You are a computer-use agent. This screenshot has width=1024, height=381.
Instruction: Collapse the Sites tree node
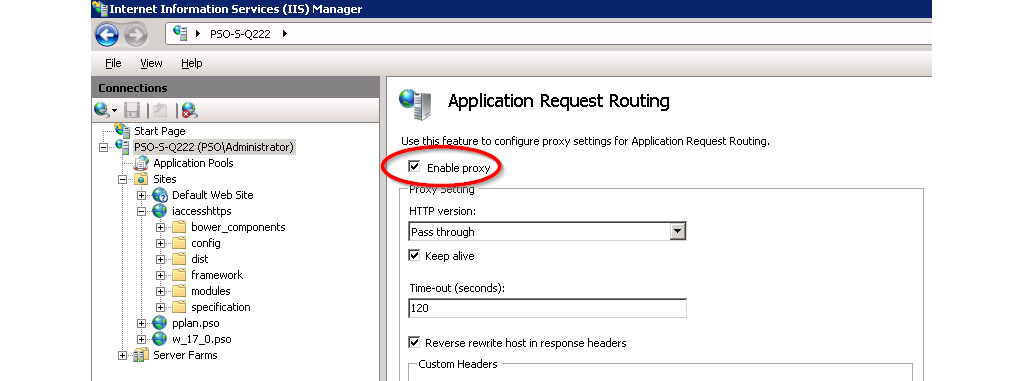click(x=122, y=179)
